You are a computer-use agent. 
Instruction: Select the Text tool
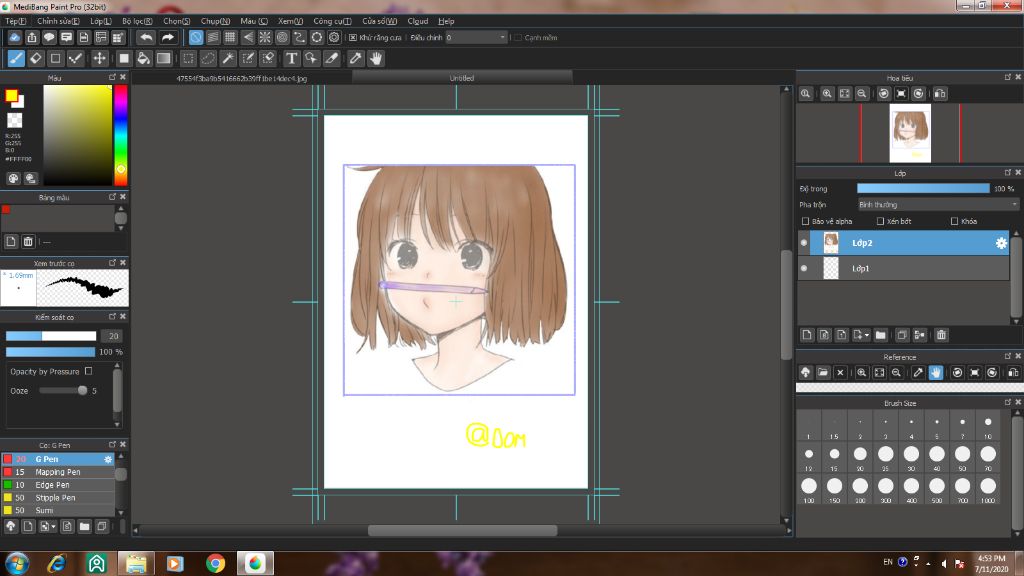(x=291, y=59)
